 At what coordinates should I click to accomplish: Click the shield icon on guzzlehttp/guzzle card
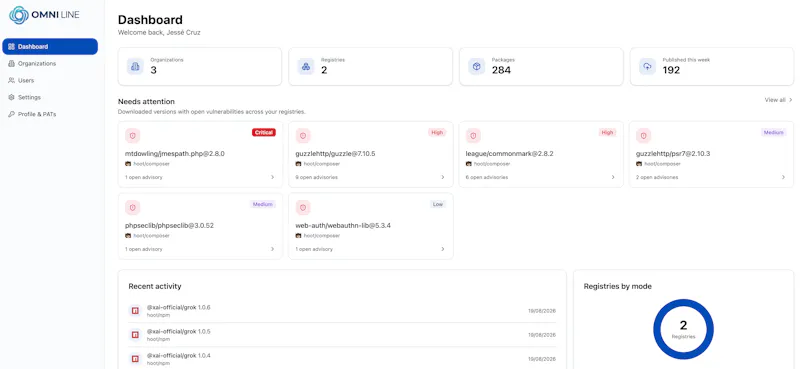(303, 136)
